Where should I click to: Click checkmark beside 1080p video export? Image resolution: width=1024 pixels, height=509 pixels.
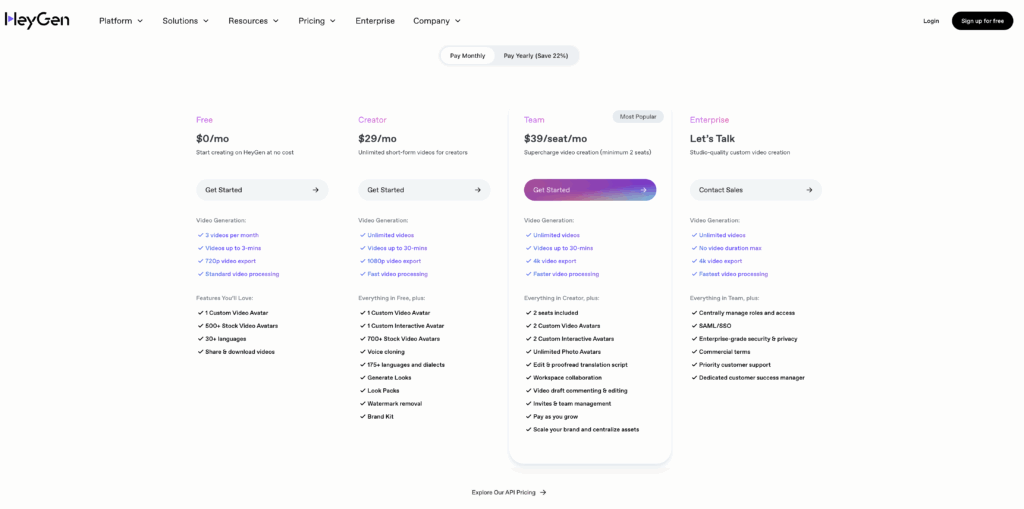pos(362,261)
